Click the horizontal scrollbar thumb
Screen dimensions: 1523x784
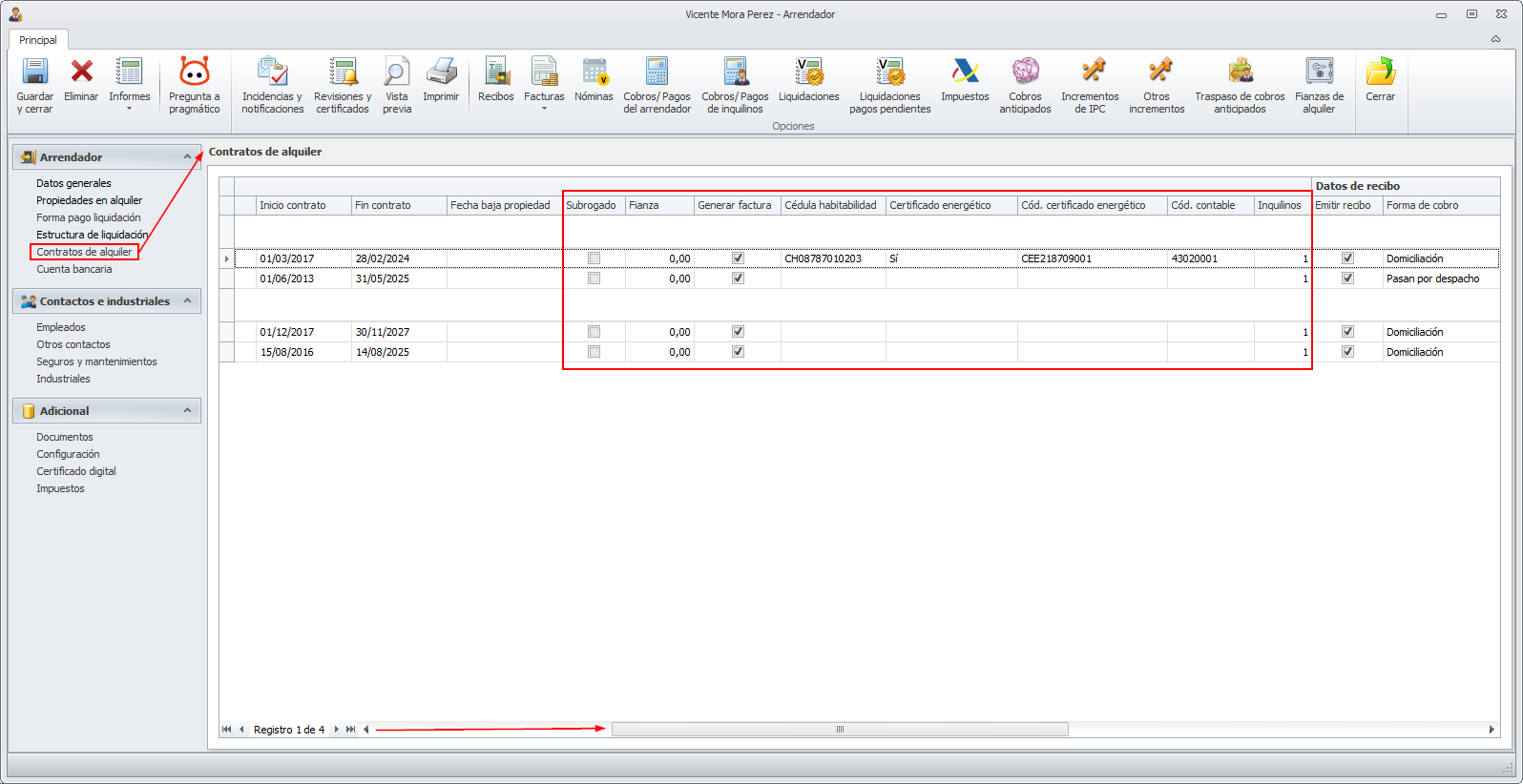[x=840, y=730]
